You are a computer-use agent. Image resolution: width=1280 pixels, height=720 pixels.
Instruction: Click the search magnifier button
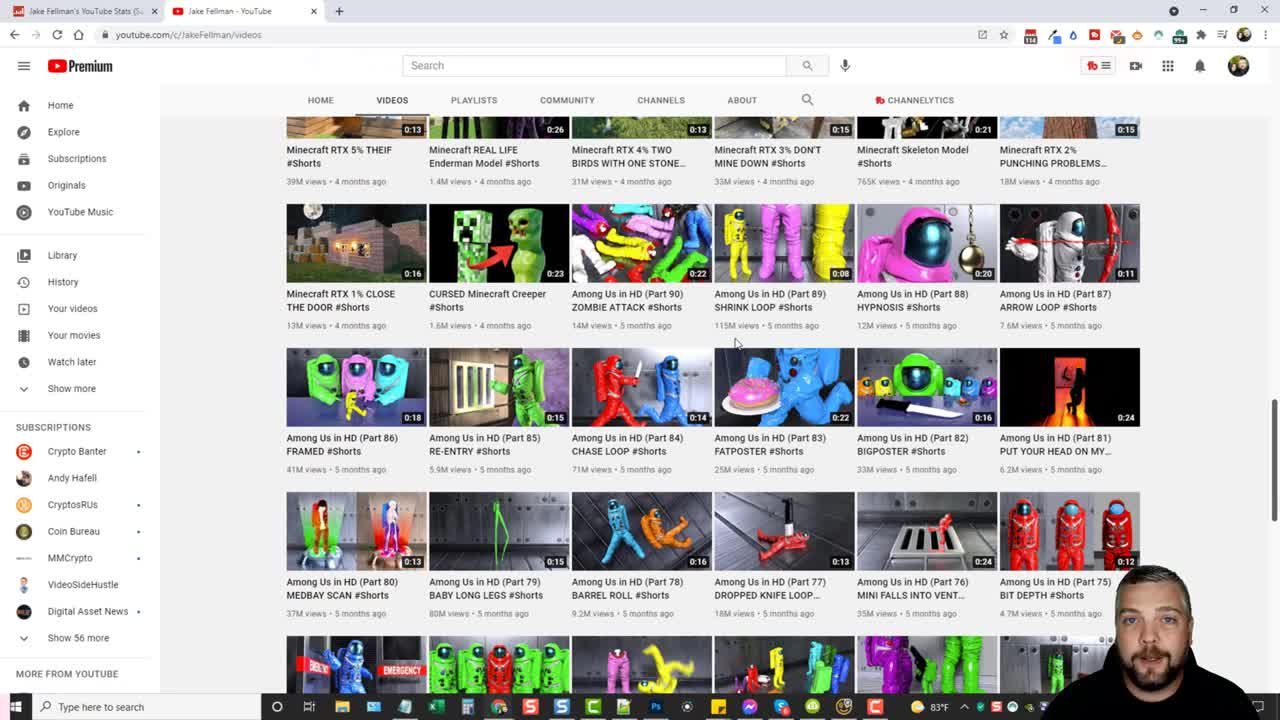pyautogui.click(x=807, y=66)
